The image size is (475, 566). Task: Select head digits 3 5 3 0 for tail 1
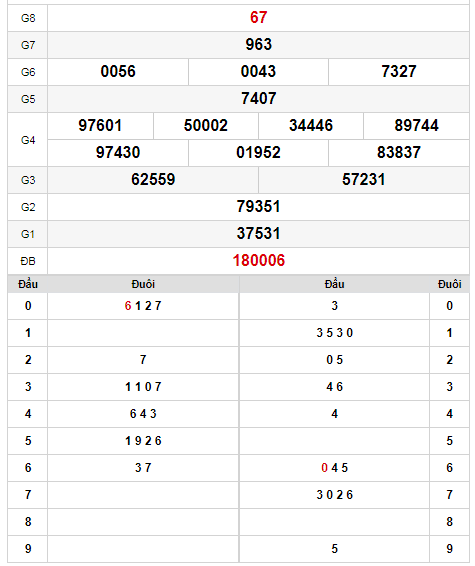pyautogui.click(x=335, y=333)
